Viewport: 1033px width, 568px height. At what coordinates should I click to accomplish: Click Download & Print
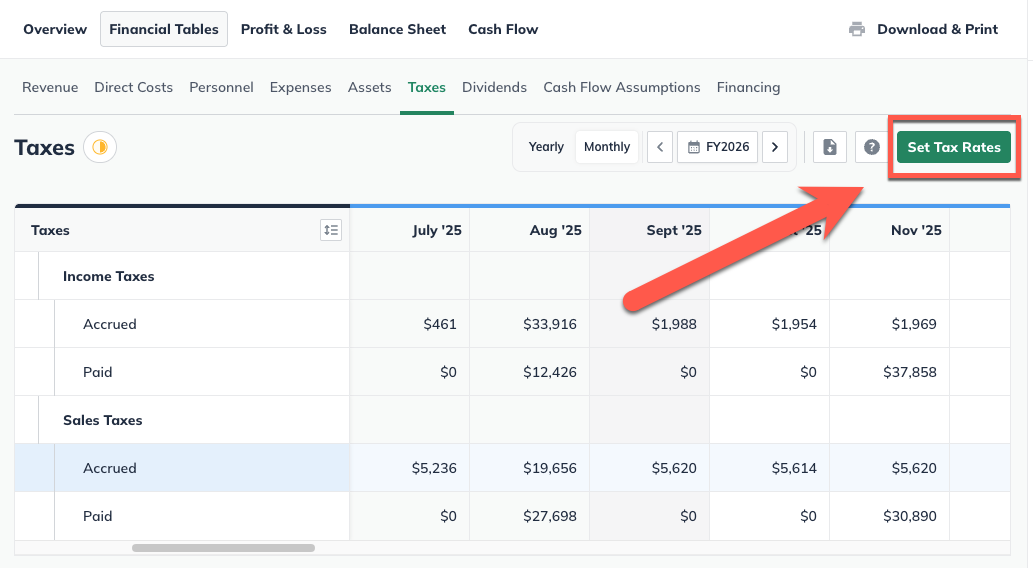click(x=936, y=29)
